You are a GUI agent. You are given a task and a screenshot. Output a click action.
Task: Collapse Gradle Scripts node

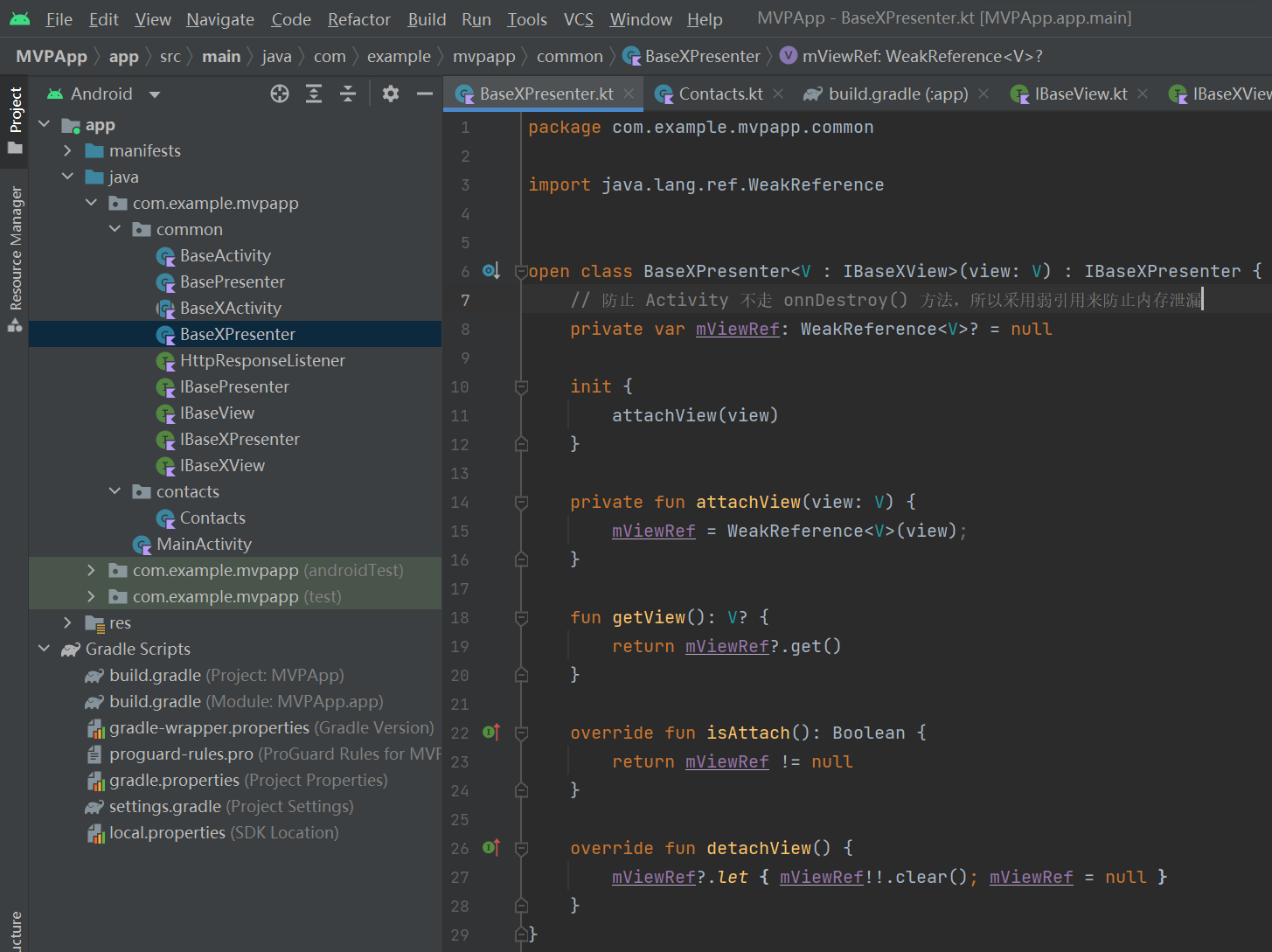[45, 650]
